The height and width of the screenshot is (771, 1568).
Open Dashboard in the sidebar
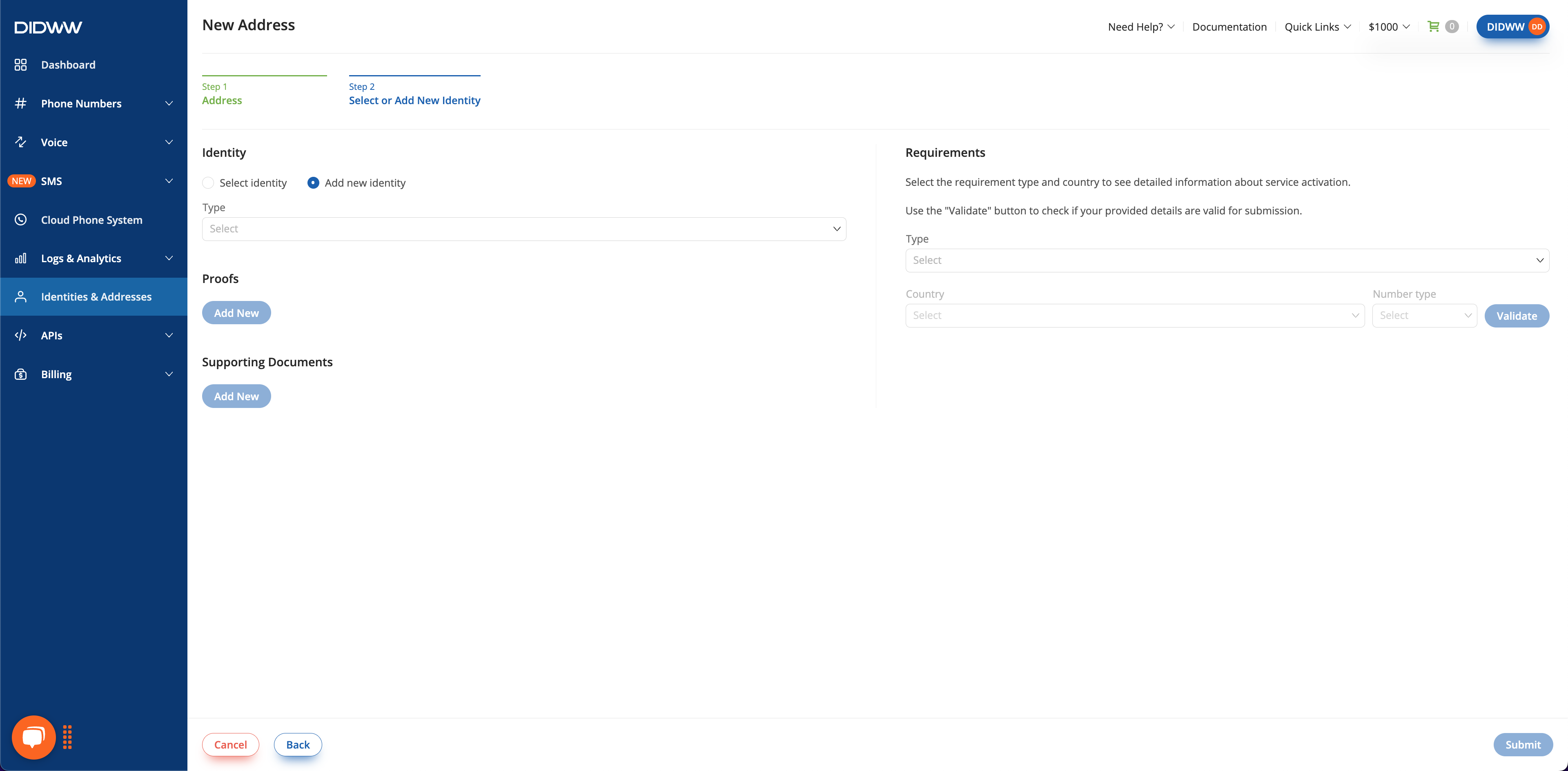94,65
